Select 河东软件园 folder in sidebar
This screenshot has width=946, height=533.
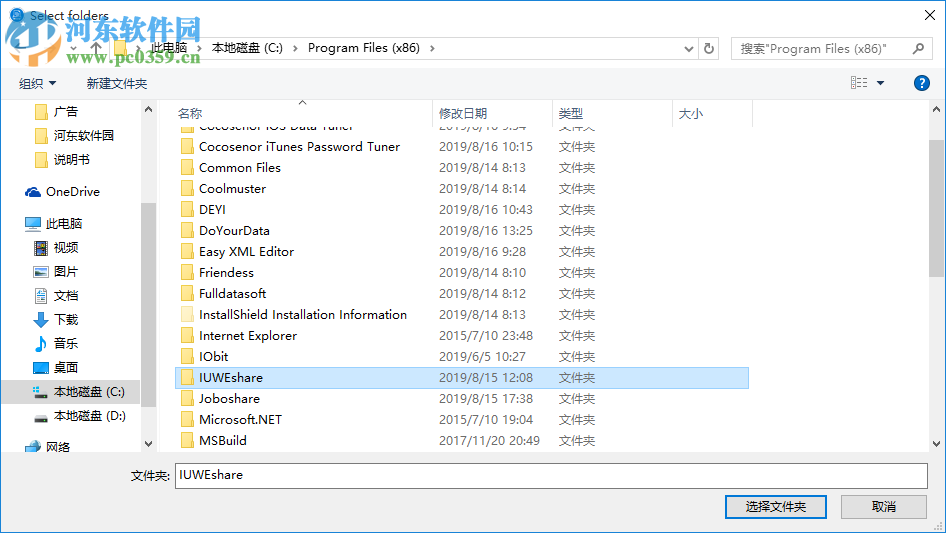pyautogui.click(x=74, y=136)
